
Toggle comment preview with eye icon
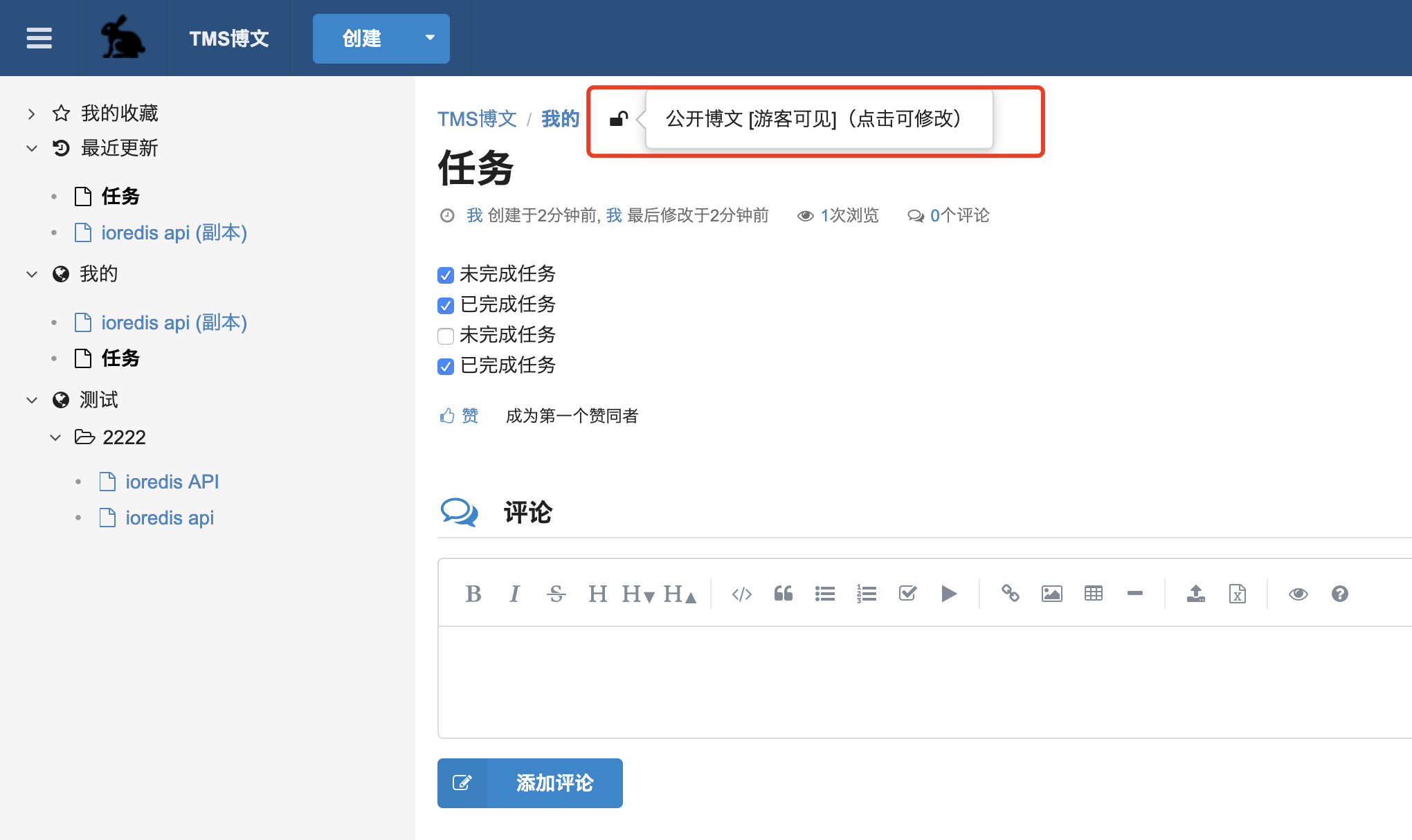coord(1298,594)
